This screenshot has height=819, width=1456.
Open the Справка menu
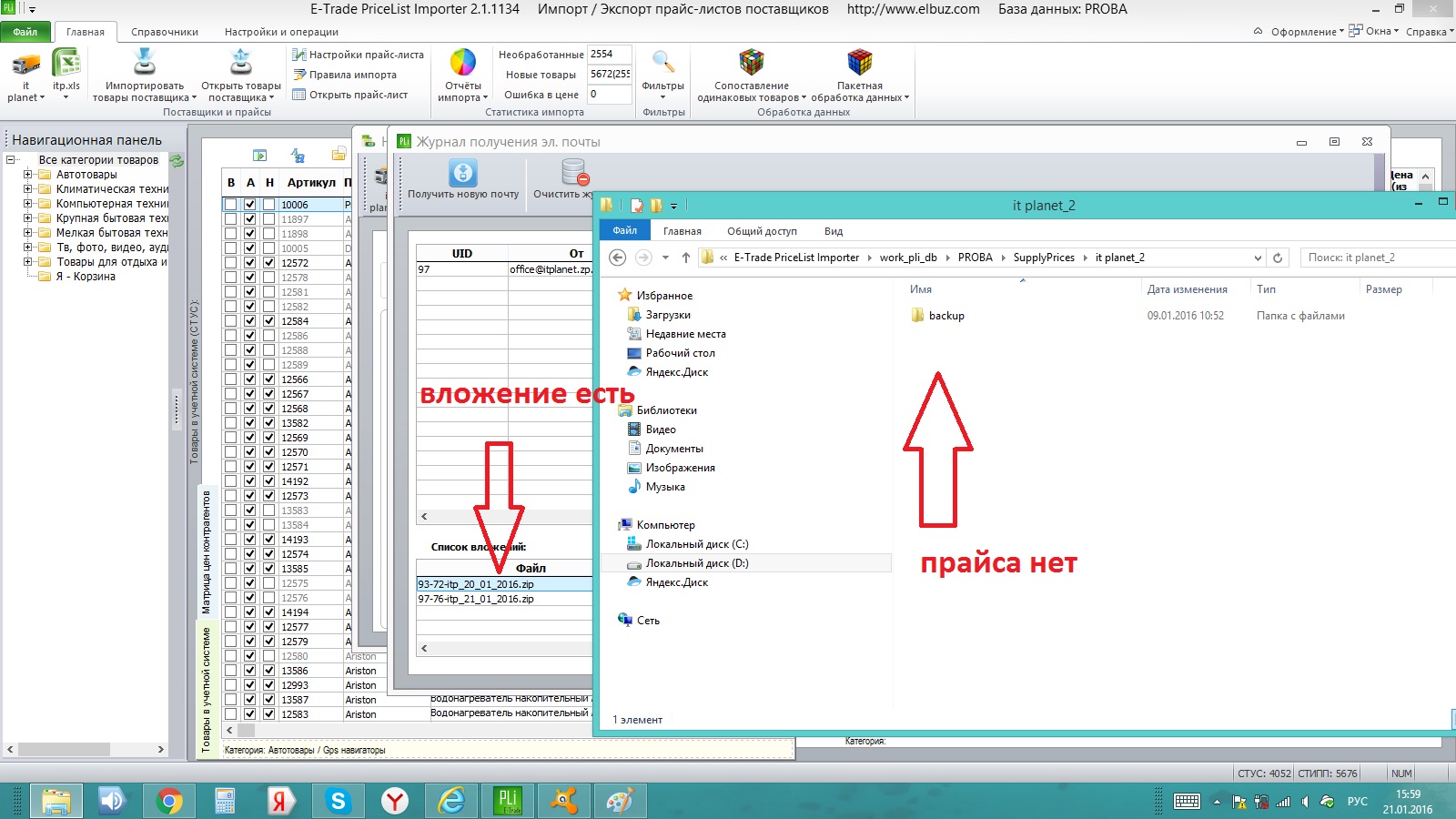coord(1429,32)
